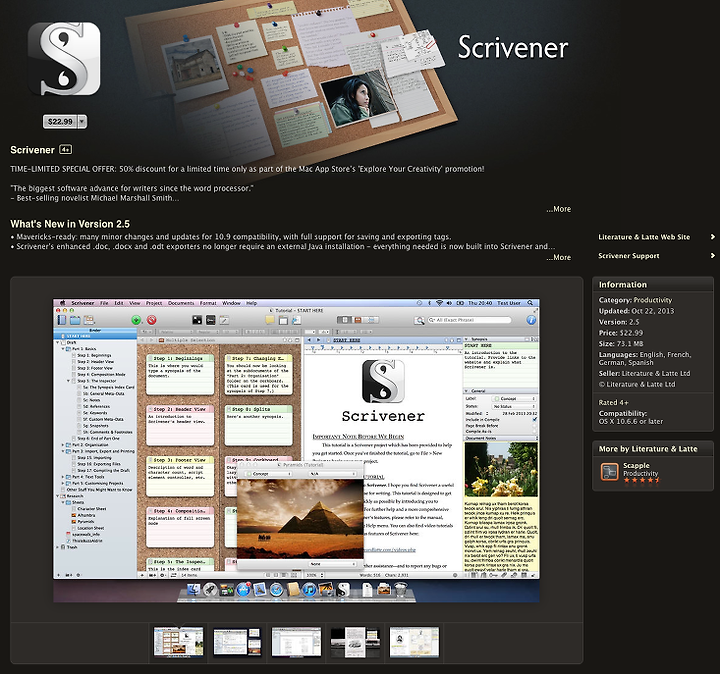Select outliner view mode in group control
720x674 pixels.
372,320
